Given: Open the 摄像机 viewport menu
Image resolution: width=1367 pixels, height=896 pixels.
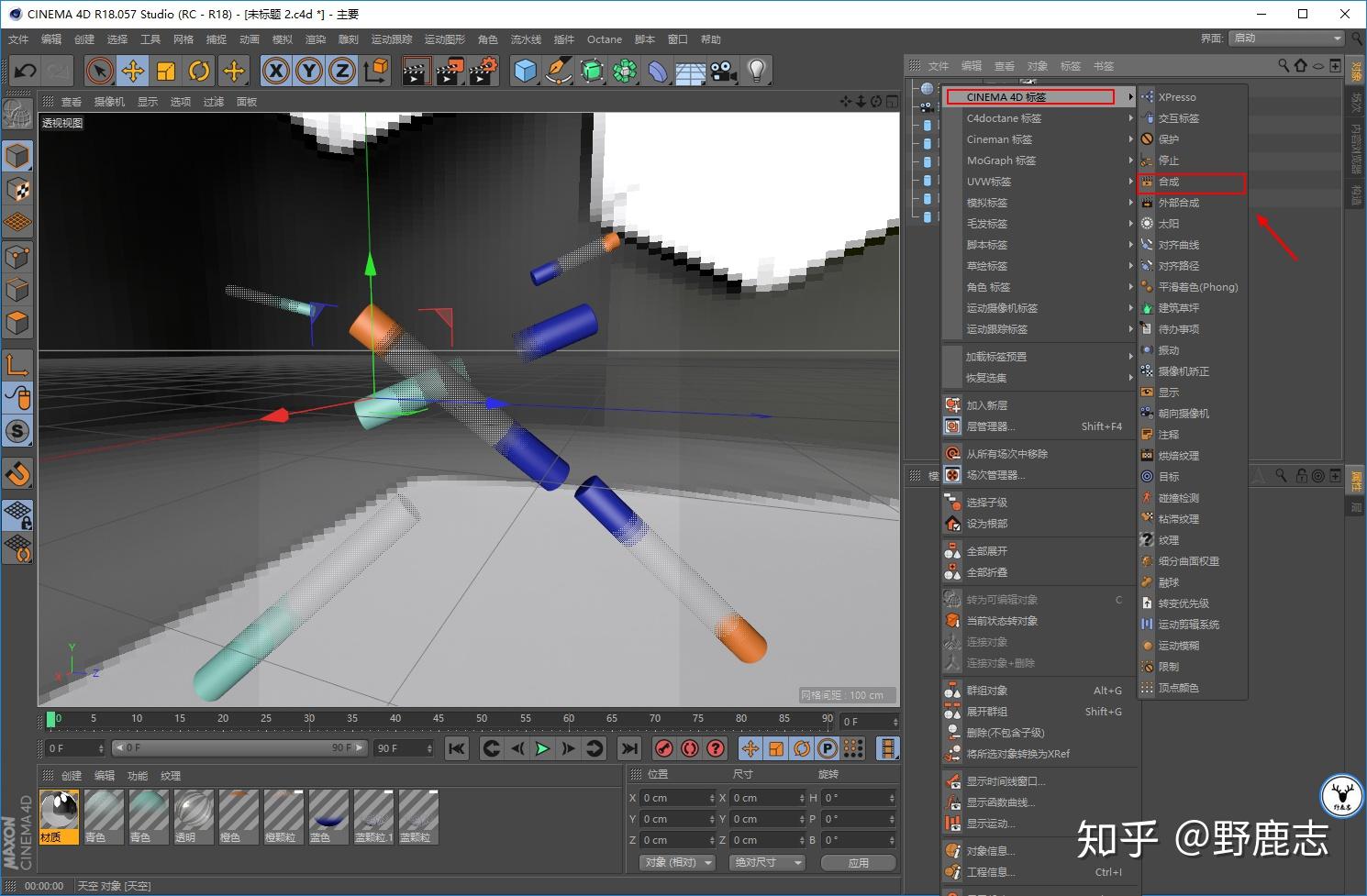Looking at the screenshot, I should pyautogui.click(x=109, y=102).
